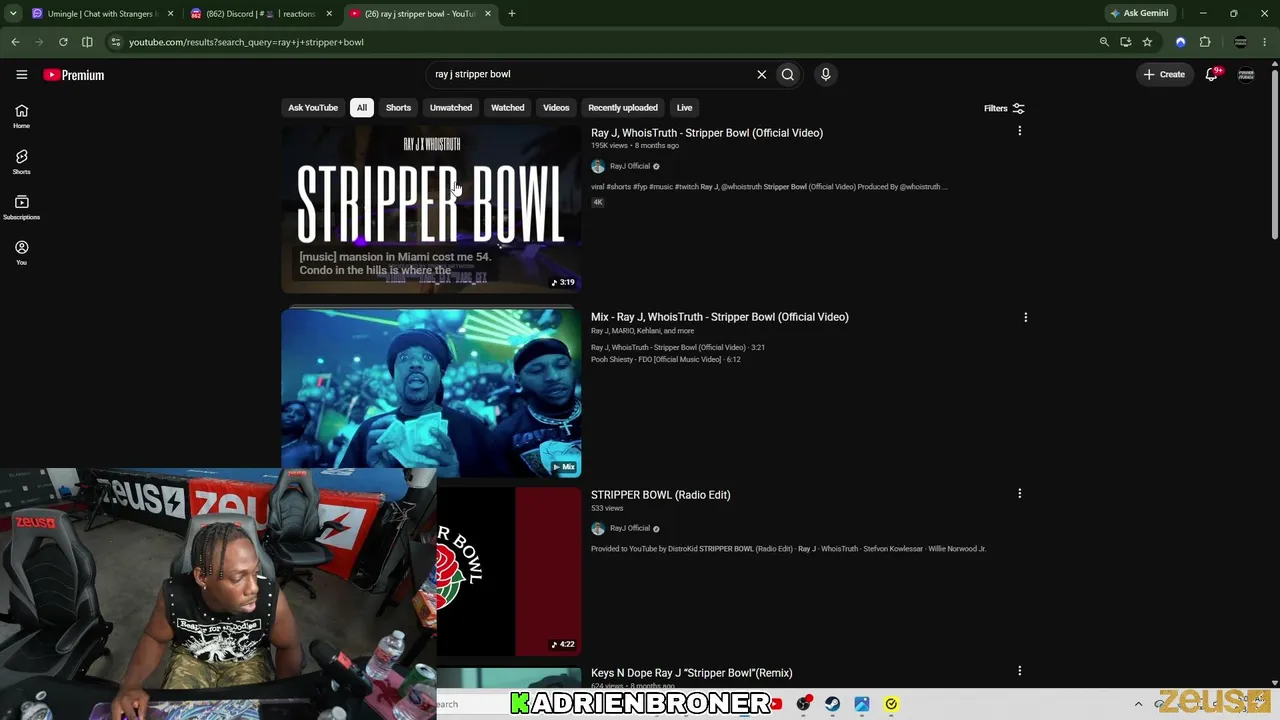Expand the taskbar hidden icons chevron

1138,704
